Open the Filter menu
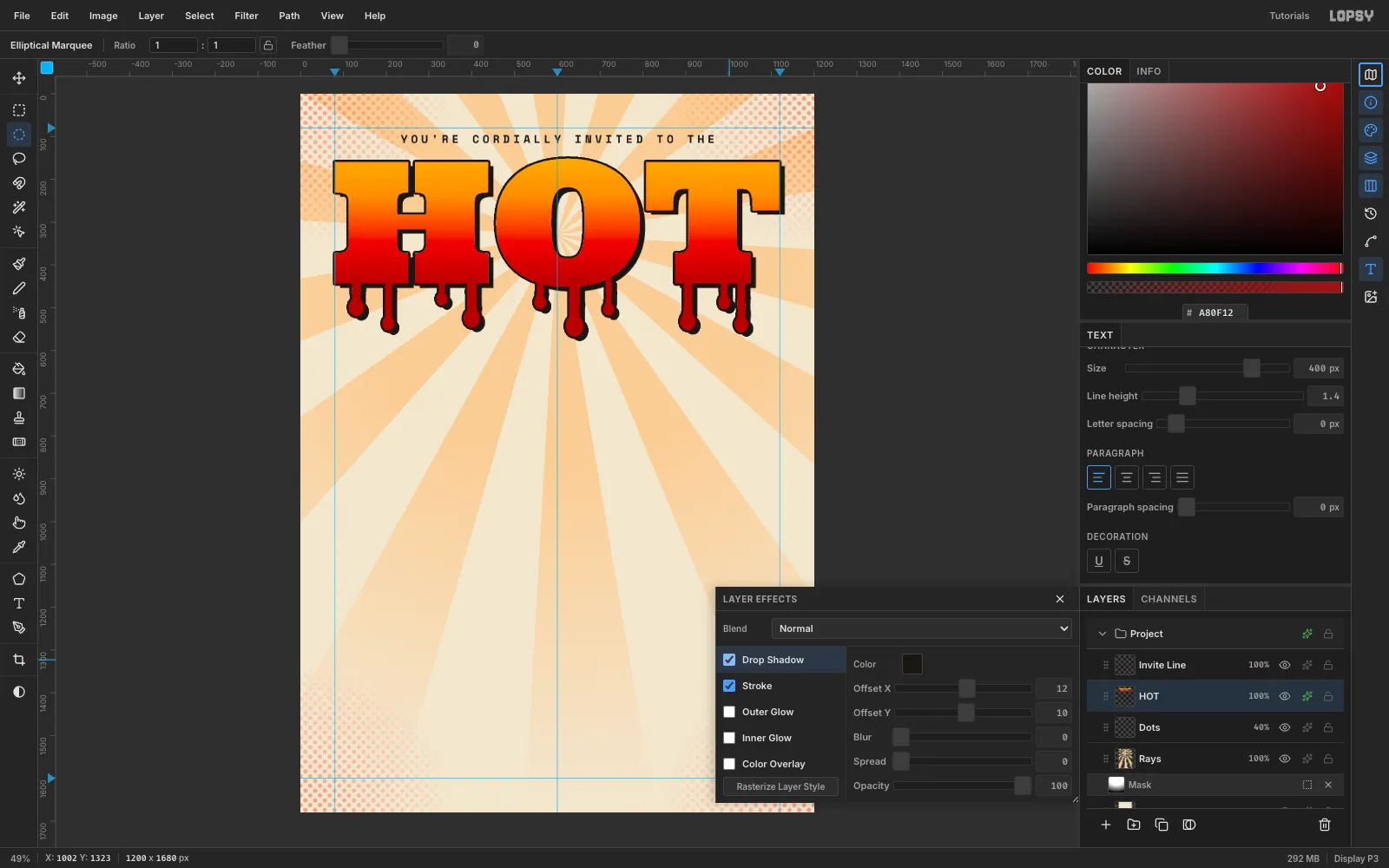The width and height of the screenshot is (1389, 868). pos(247,16)
